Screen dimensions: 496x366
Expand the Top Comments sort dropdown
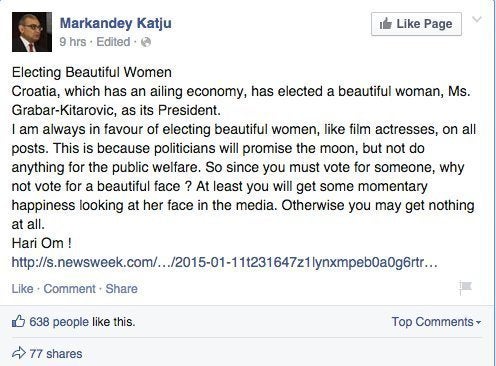[x=436, y=322]
